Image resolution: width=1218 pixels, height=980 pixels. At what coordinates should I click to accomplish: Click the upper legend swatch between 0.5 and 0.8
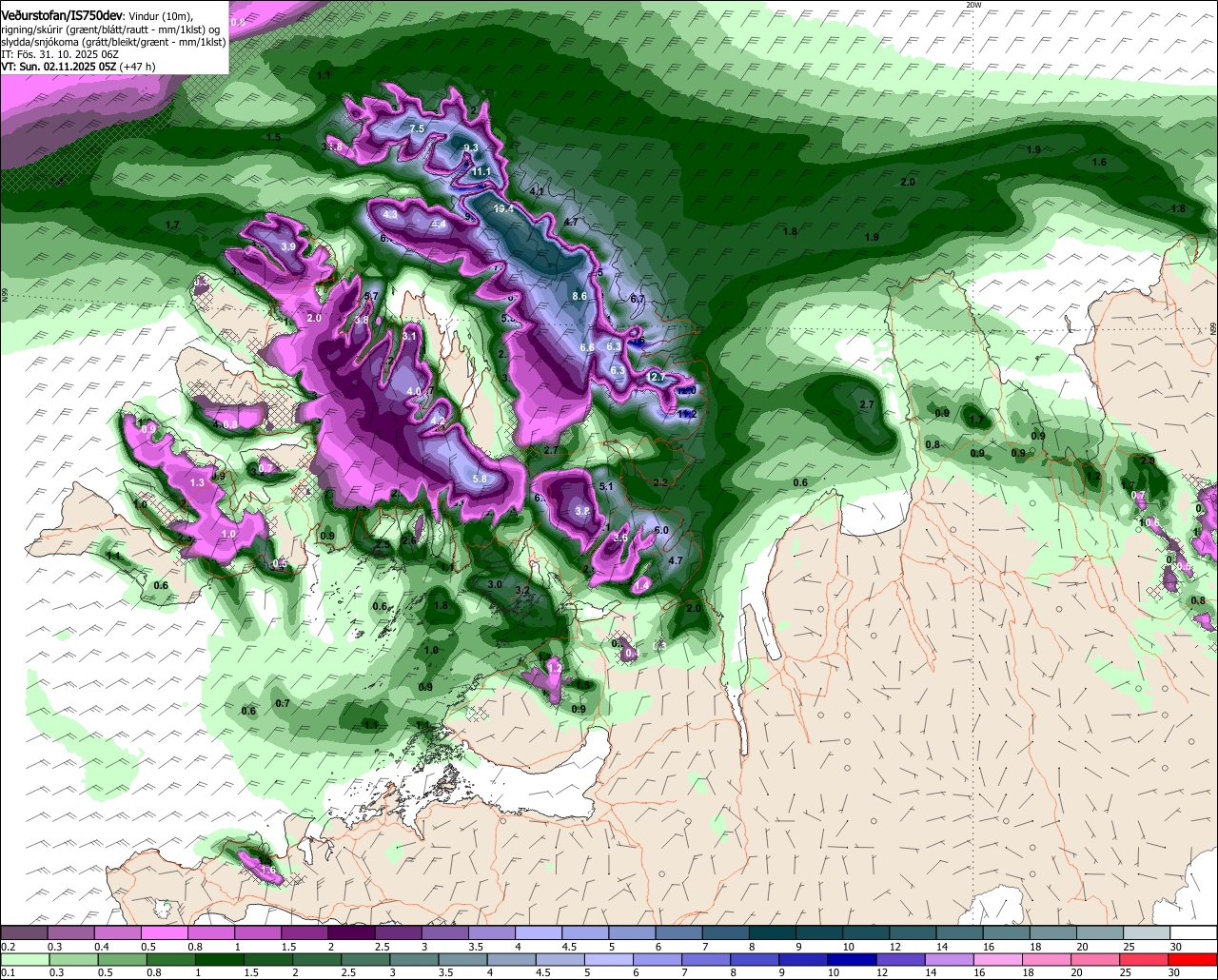click(164, 933)
